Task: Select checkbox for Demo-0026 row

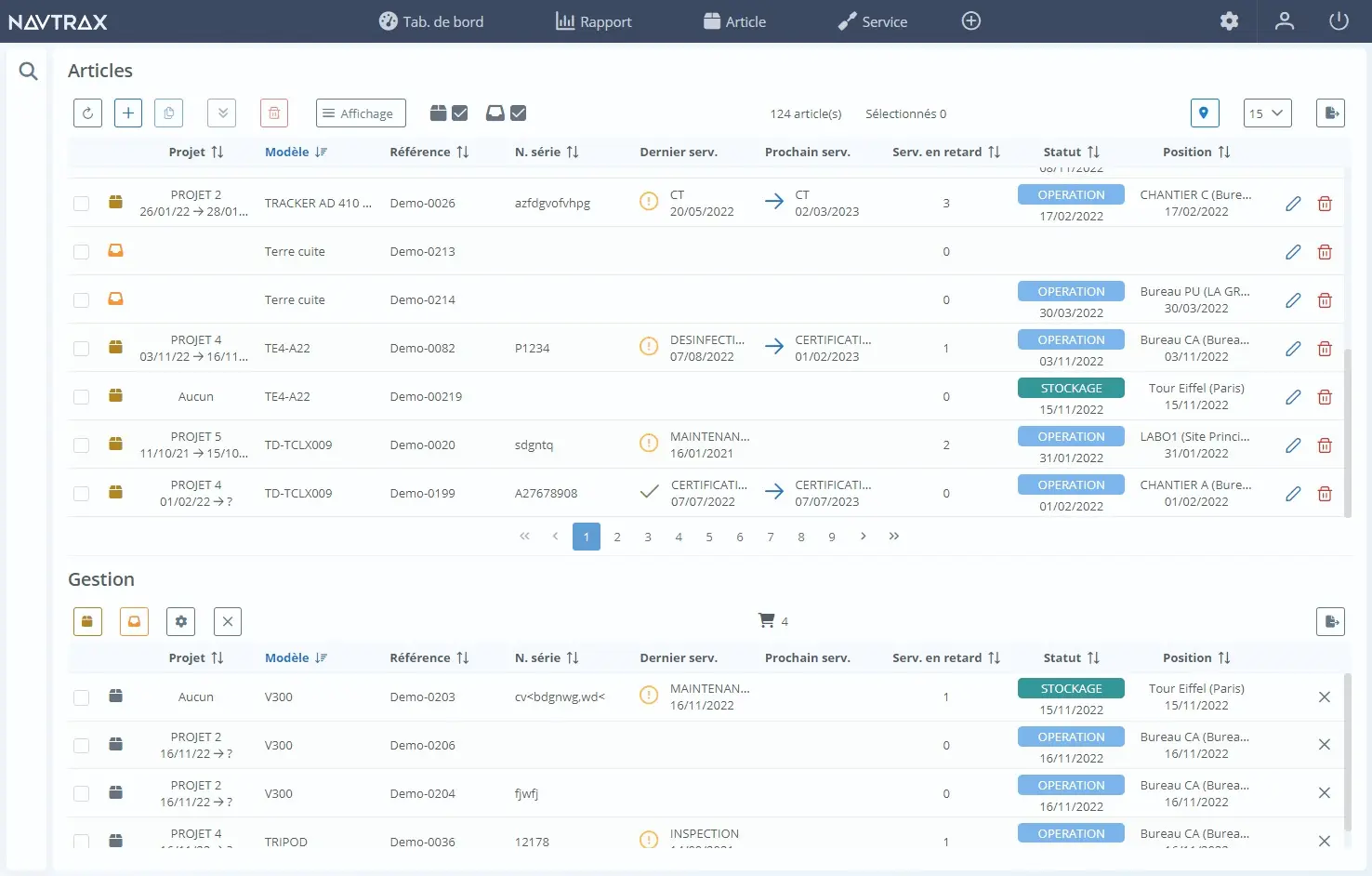Action: (82, 204)
